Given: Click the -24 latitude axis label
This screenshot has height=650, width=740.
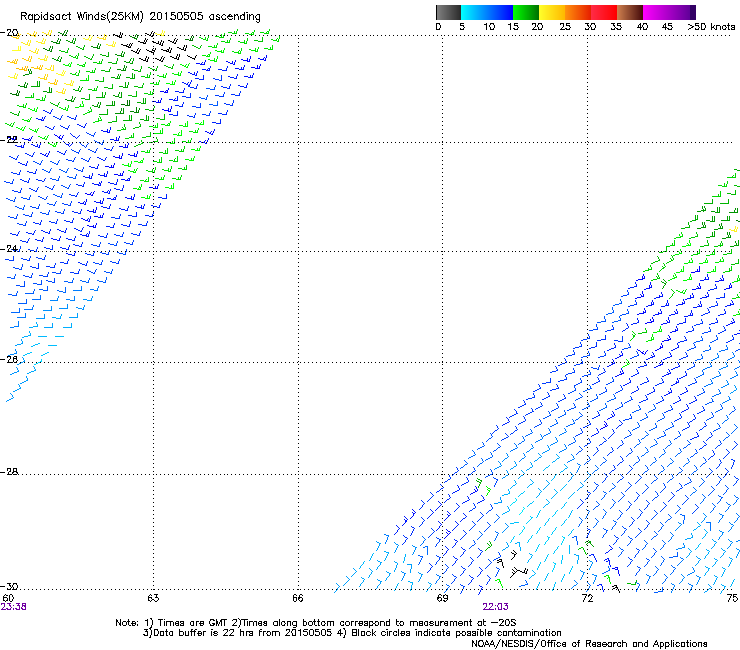Looking at the screenshot, I should click(9, 248).
